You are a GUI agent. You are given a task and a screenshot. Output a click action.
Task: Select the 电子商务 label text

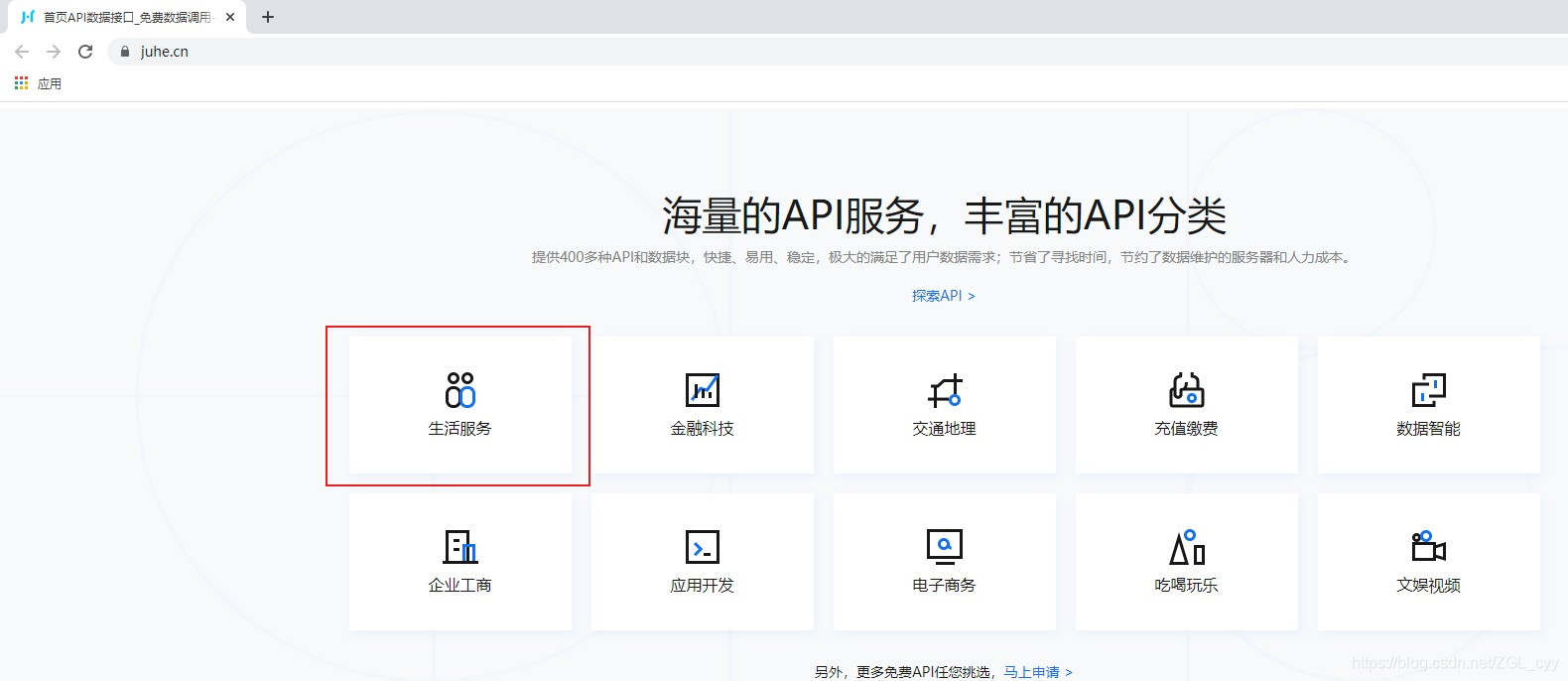pos(945,586)
